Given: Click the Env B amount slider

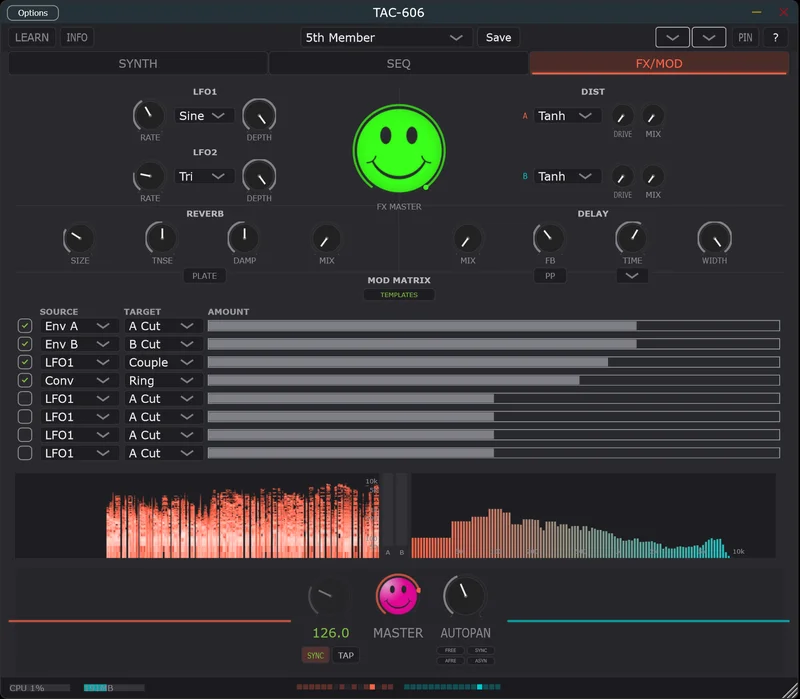Looking at the screenshot, I should 493,344.
